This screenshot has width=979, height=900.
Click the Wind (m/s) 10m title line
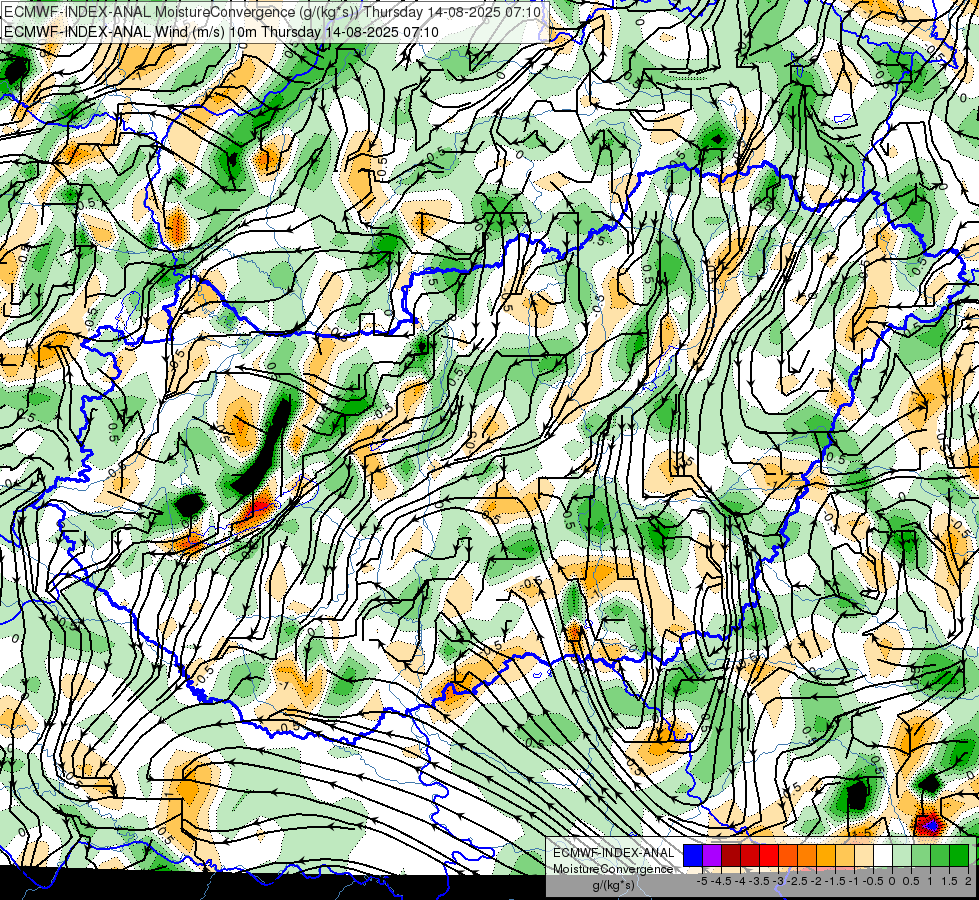click(x=221, y=32)
